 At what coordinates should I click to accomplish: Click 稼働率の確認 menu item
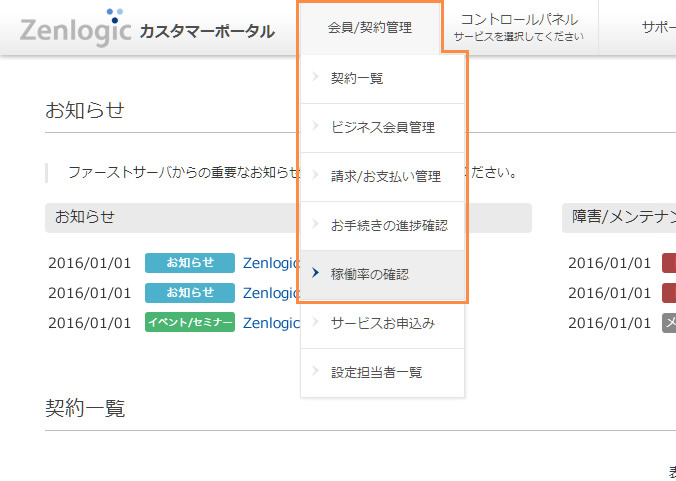(x=369, y=274)
